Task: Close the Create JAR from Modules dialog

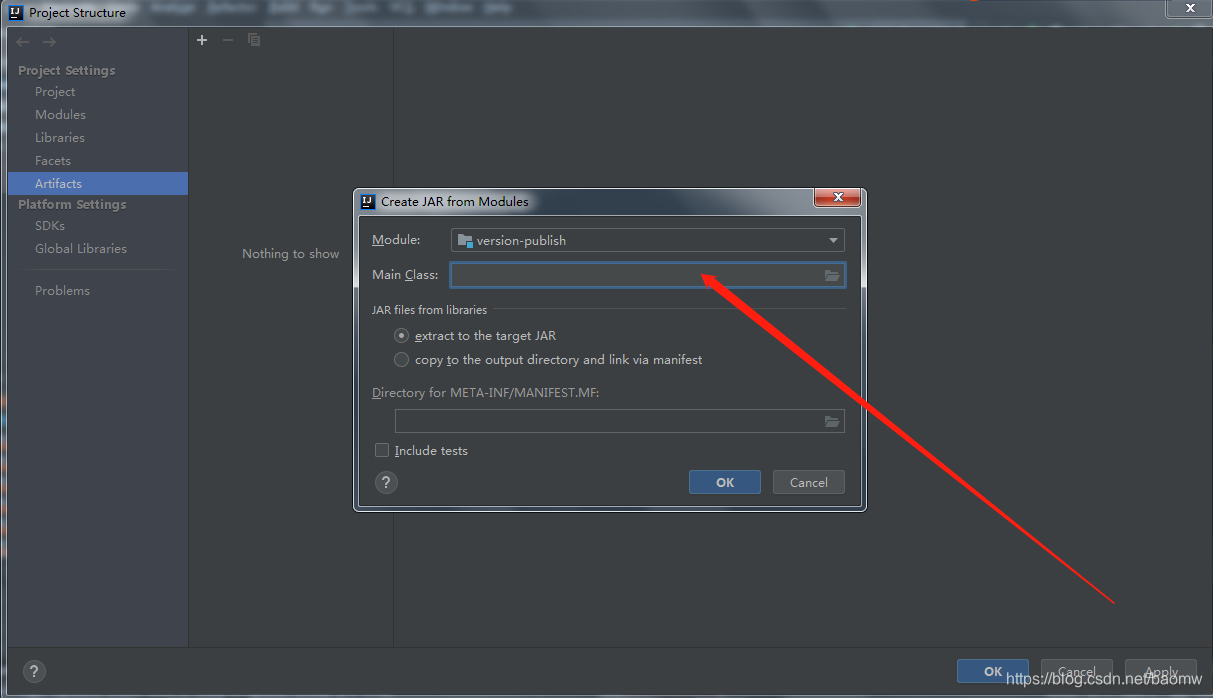Action: point(837,198)
